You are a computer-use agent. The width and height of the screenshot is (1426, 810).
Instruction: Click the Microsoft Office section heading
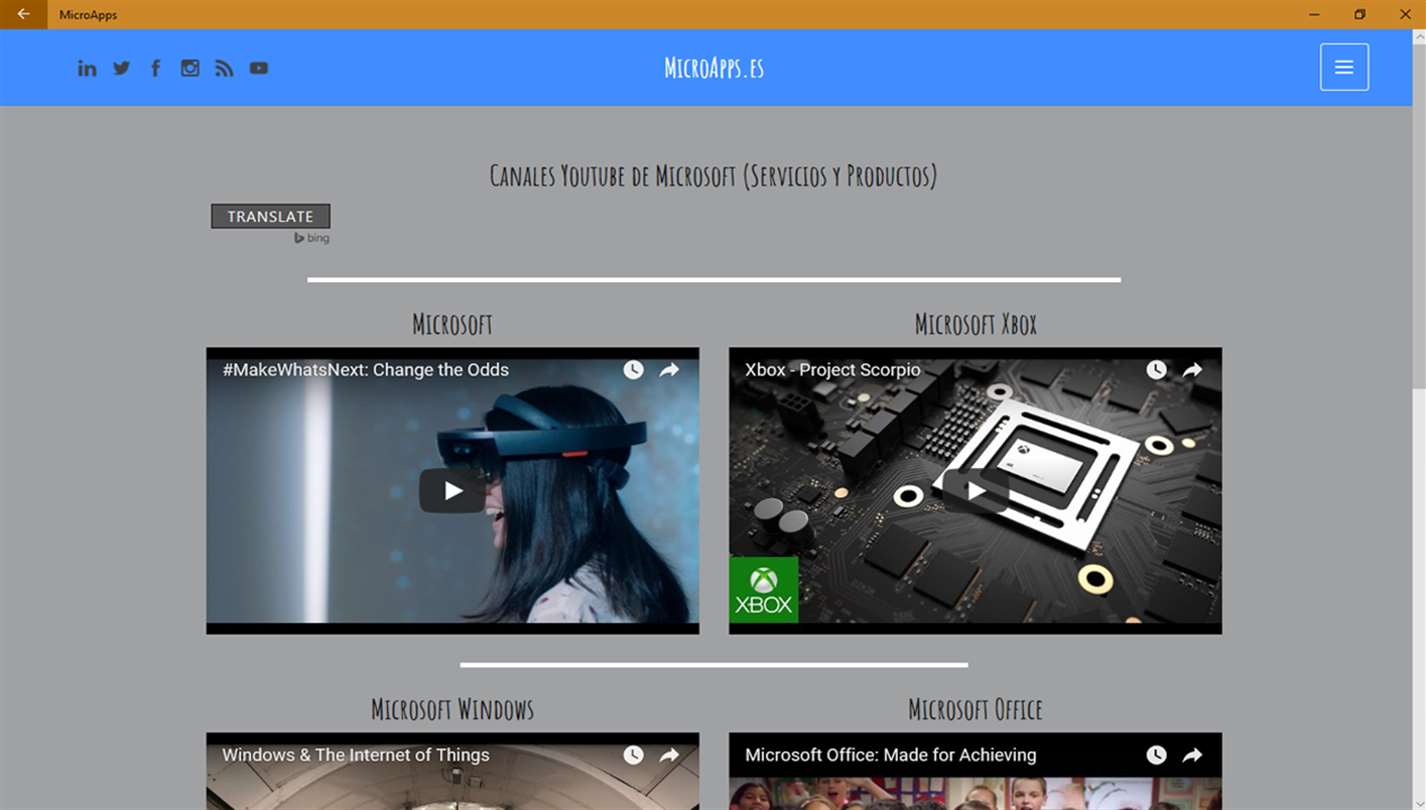[976, 709]
